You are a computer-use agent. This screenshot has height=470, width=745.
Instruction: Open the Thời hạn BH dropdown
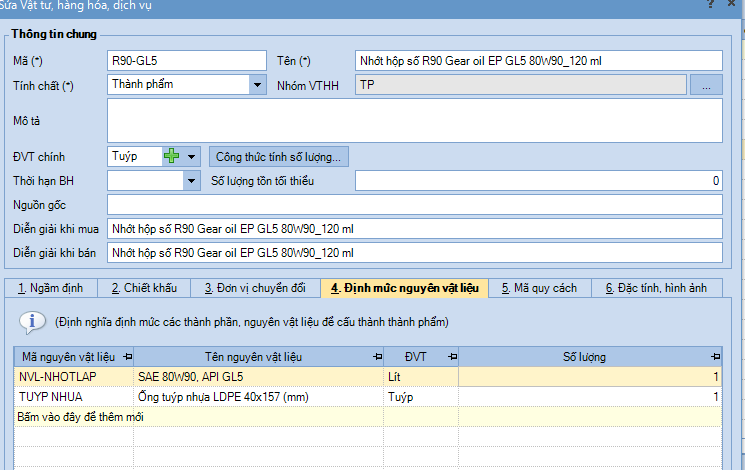point(192,181)
